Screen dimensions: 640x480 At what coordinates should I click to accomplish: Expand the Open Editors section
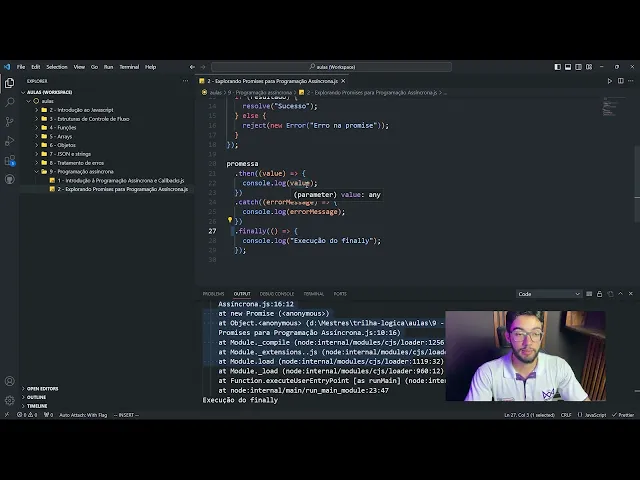(40, 389)
